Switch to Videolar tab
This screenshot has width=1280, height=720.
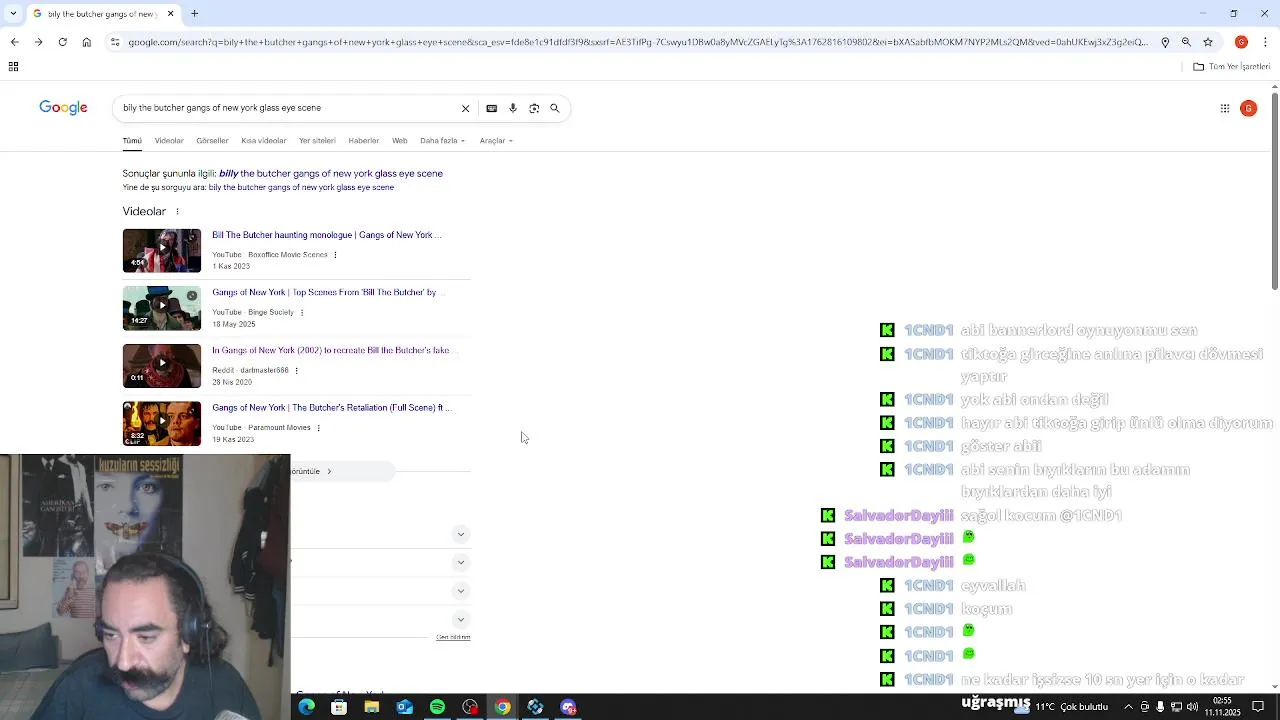coord(169,141)
